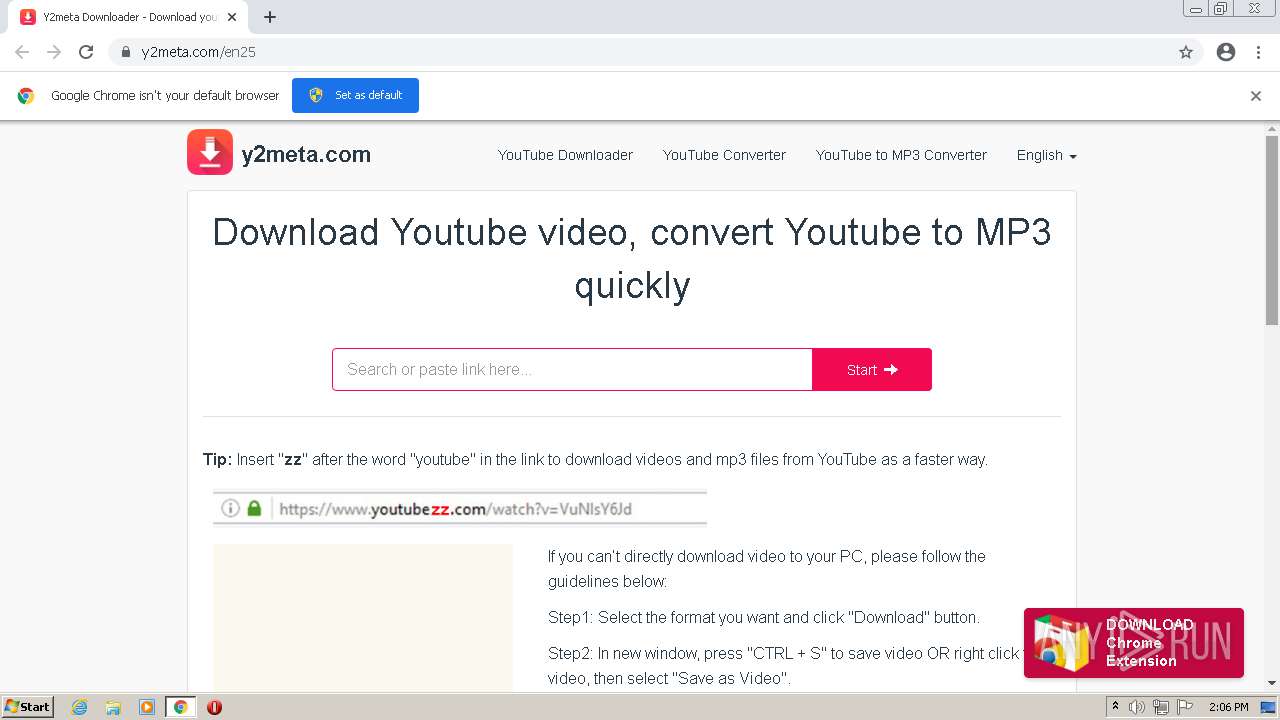Screen dimensions: 1280x720
Task: Bookmark this page with the star icon
Action: pos(1186,52)
